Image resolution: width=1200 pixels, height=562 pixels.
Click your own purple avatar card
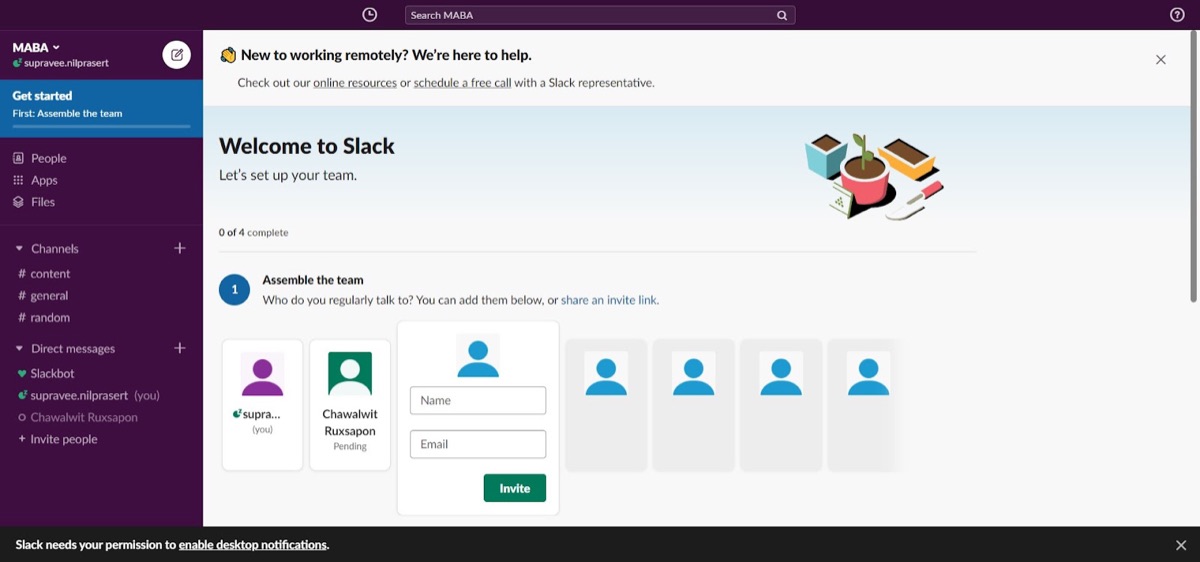click(262, 405)
